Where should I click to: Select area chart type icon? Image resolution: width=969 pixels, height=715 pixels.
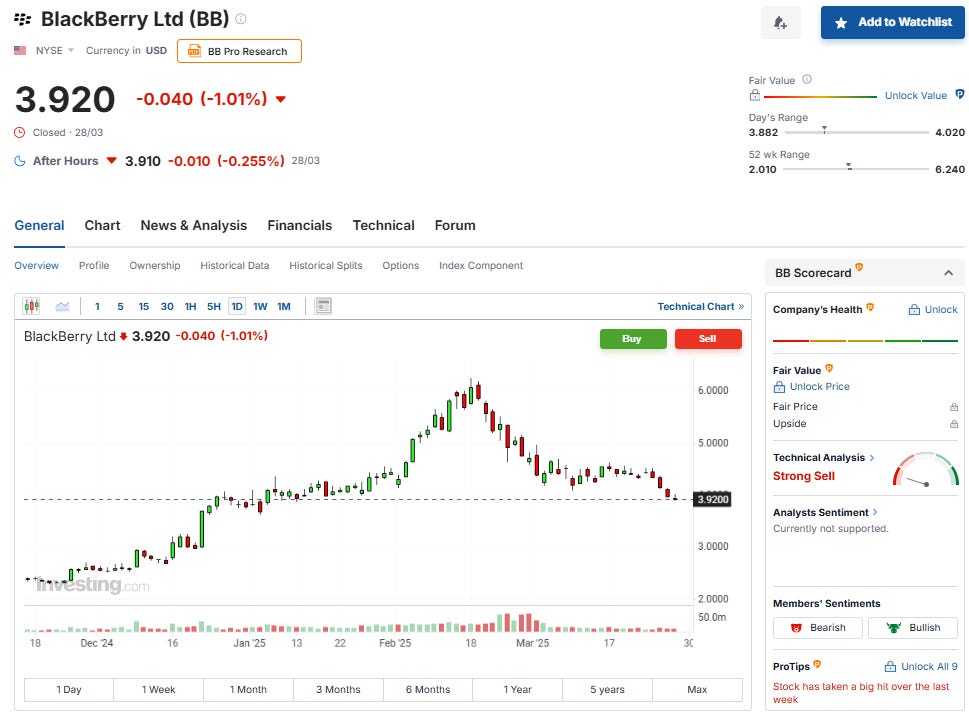click(62, 306)
